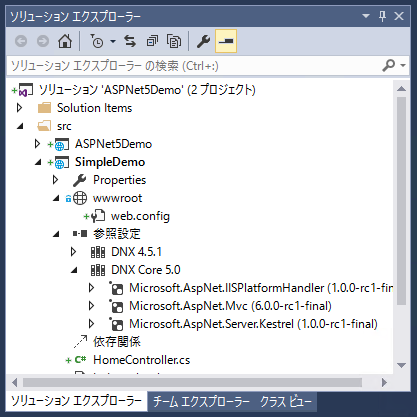Select the wwwroot folder label
417x417 pixels.
(117, 198)
